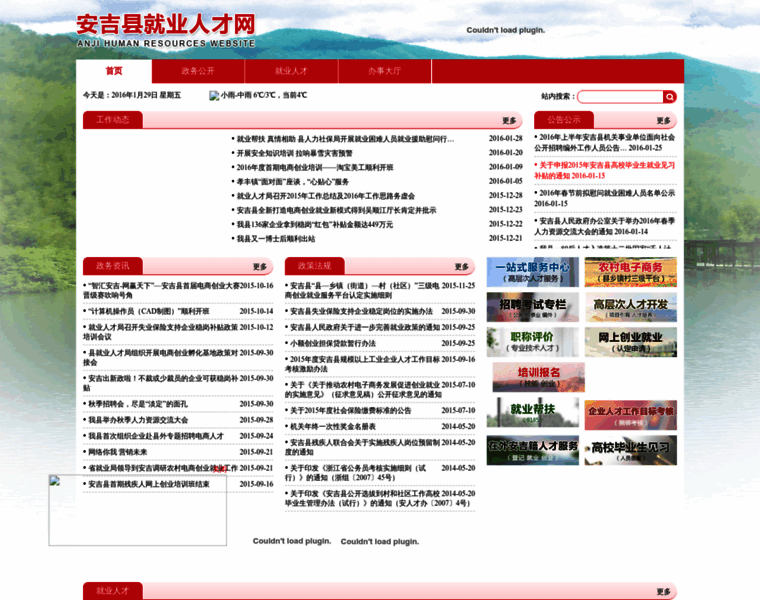The height and width of the screenshot is (600, 760).
Task: Expand 政务资讯 section via 更多
Action: 259,267
